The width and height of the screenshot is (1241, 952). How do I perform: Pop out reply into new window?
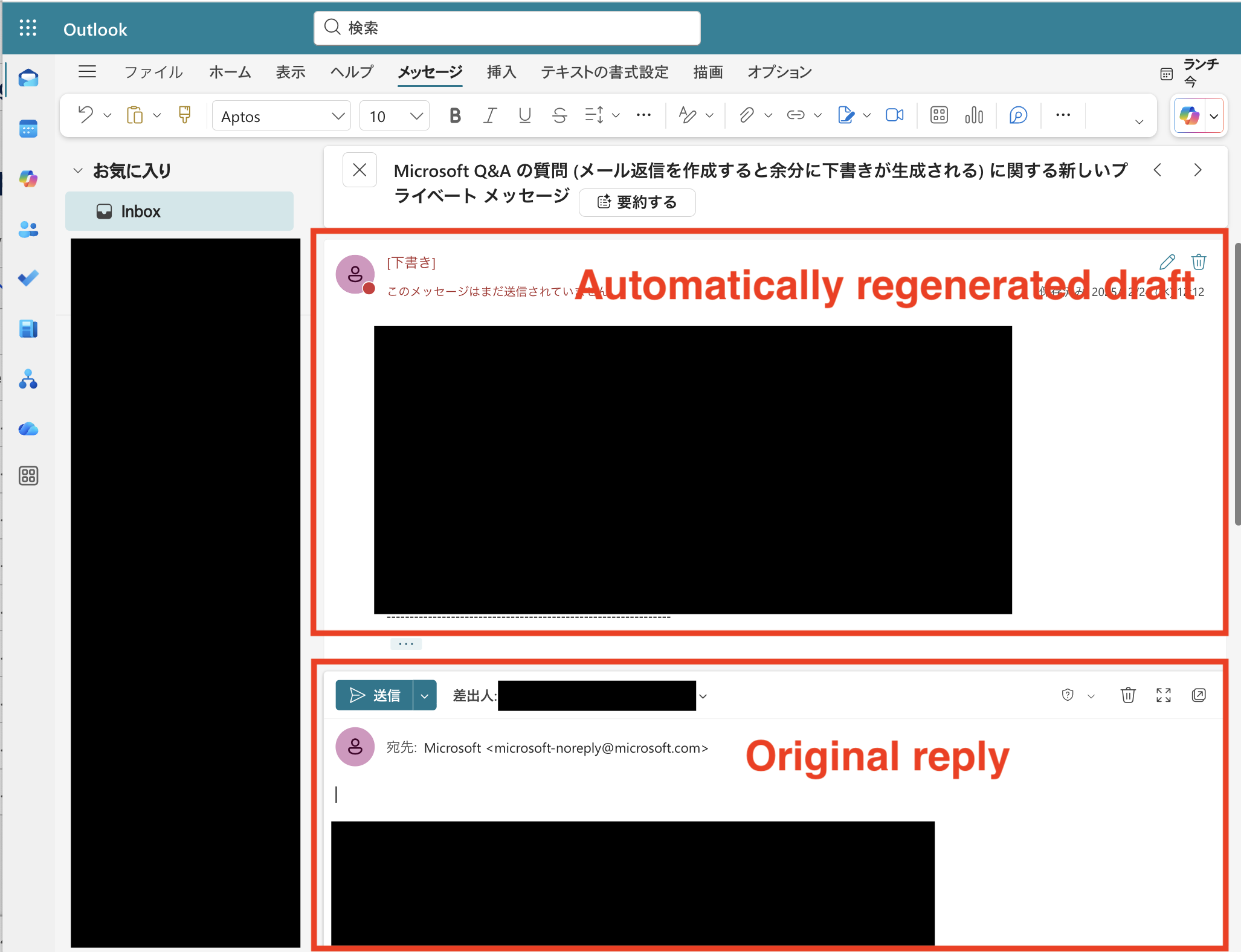(x=1199, y=695)
